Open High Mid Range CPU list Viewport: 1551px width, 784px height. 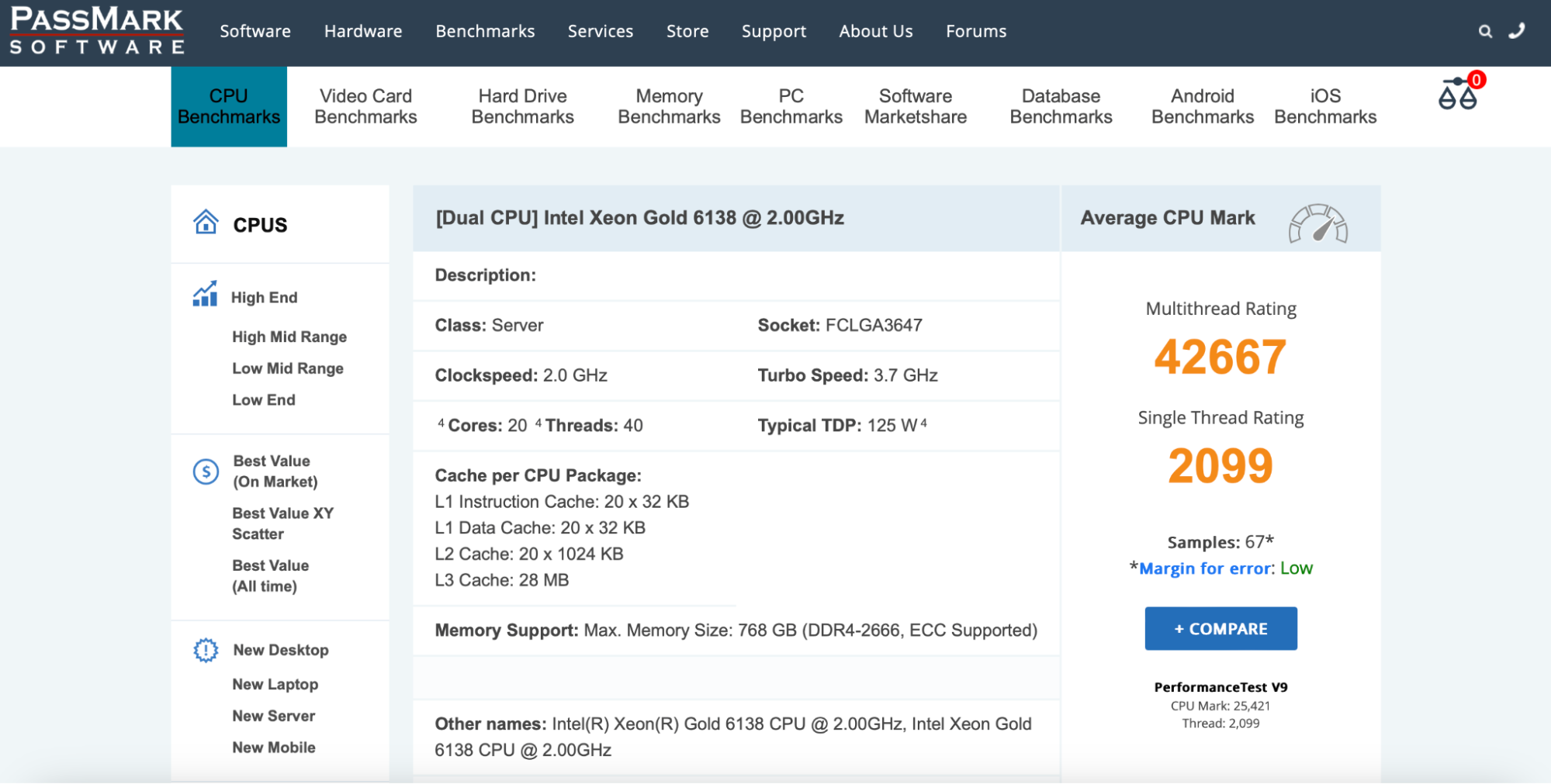pyautogui.click(x=289, y=337)
